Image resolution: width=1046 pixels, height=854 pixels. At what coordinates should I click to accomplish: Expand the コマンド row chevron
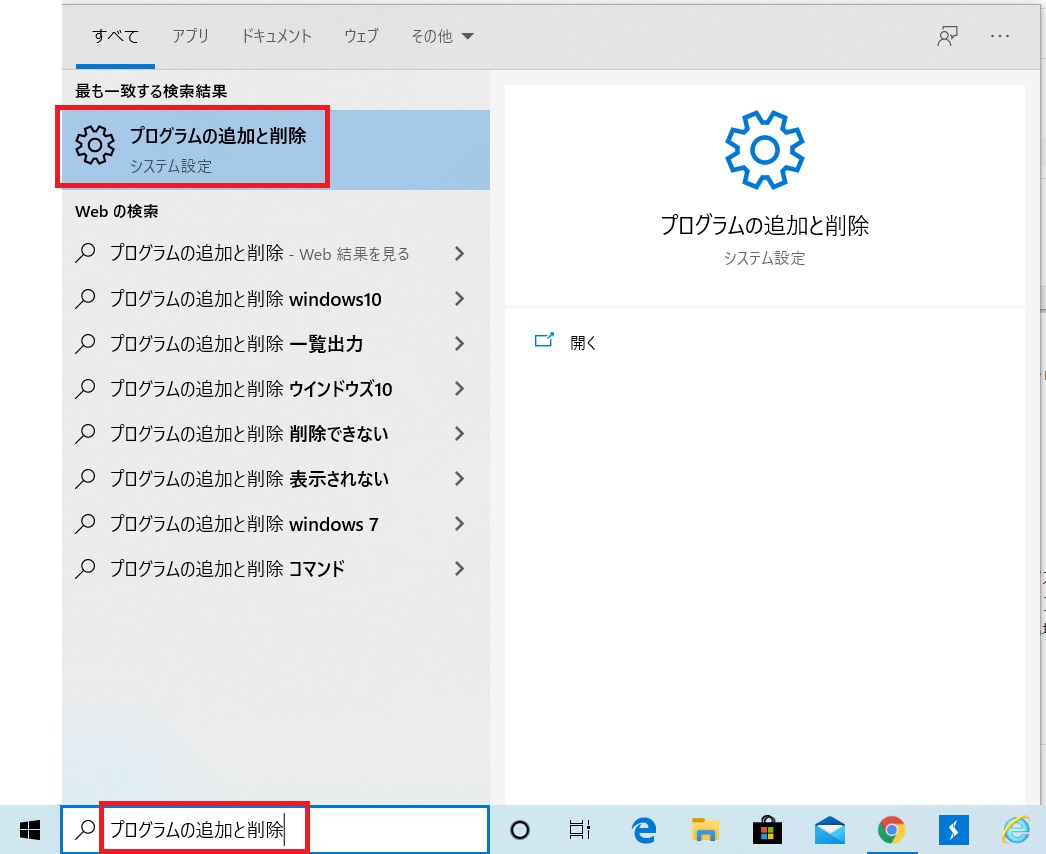[x=459, y=569]
